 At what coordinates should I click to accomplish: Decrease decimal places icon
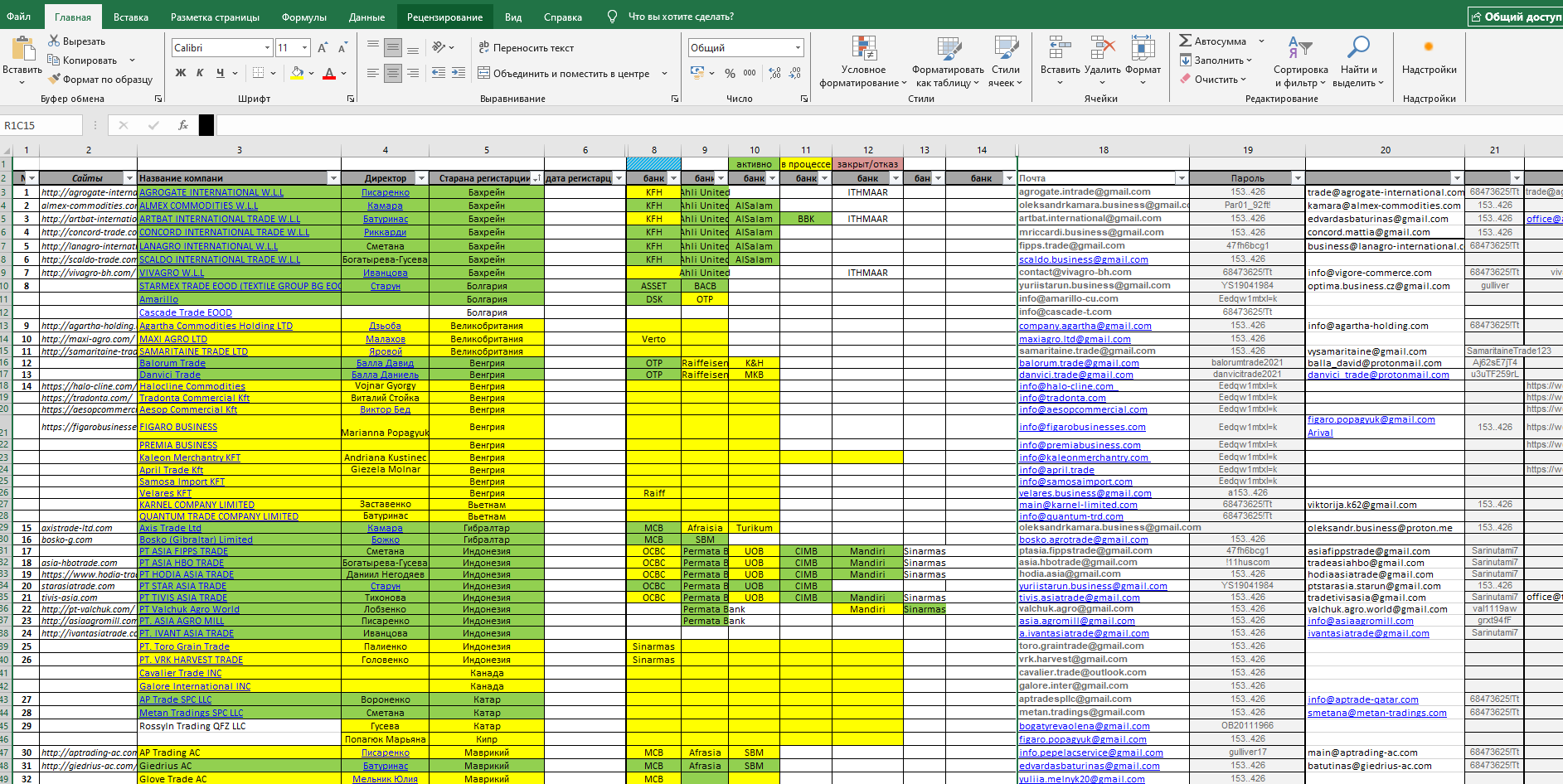click(x=794, y=73)
